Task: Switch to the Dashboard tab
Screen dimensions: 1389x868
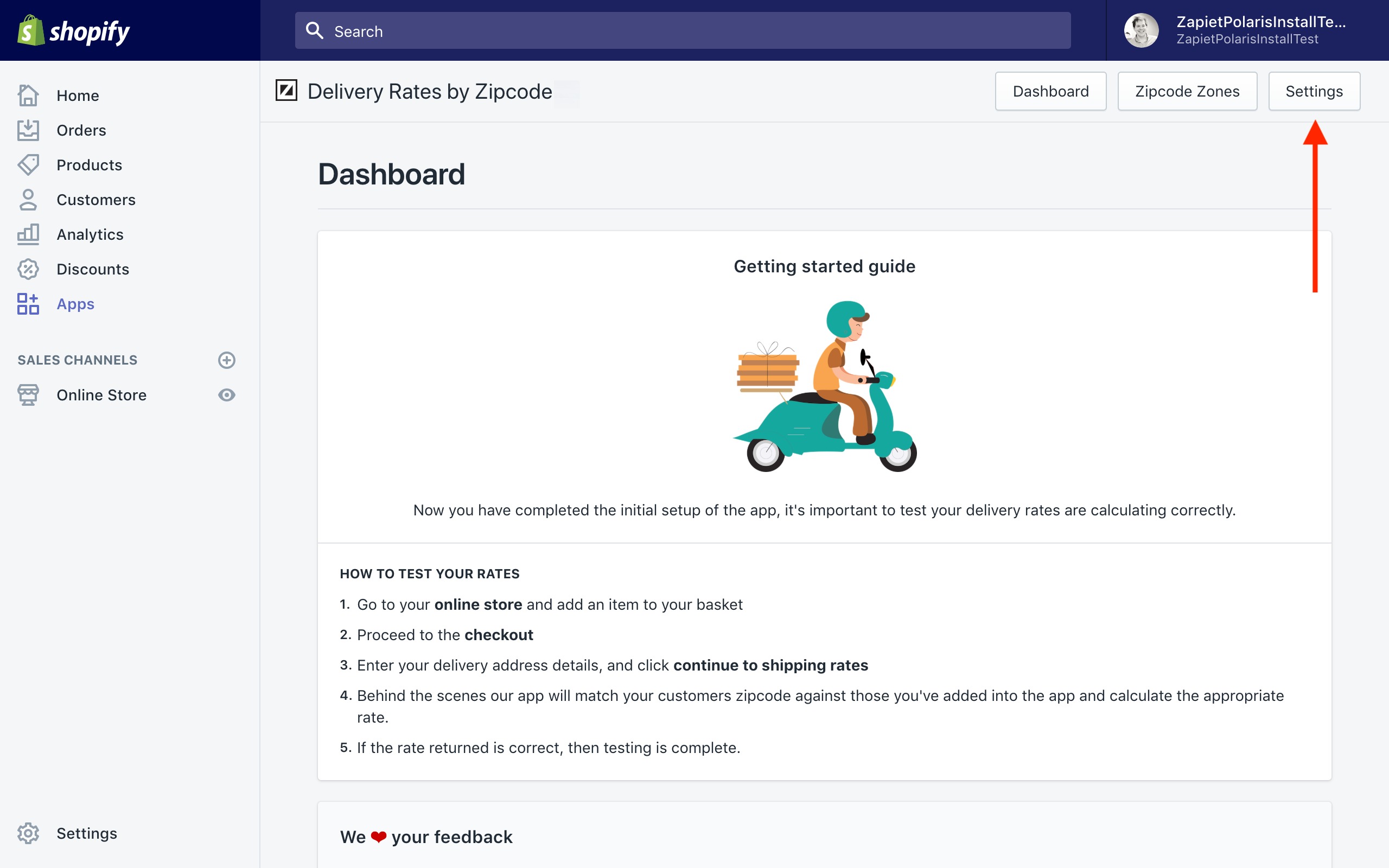Action: point(1050,91)
